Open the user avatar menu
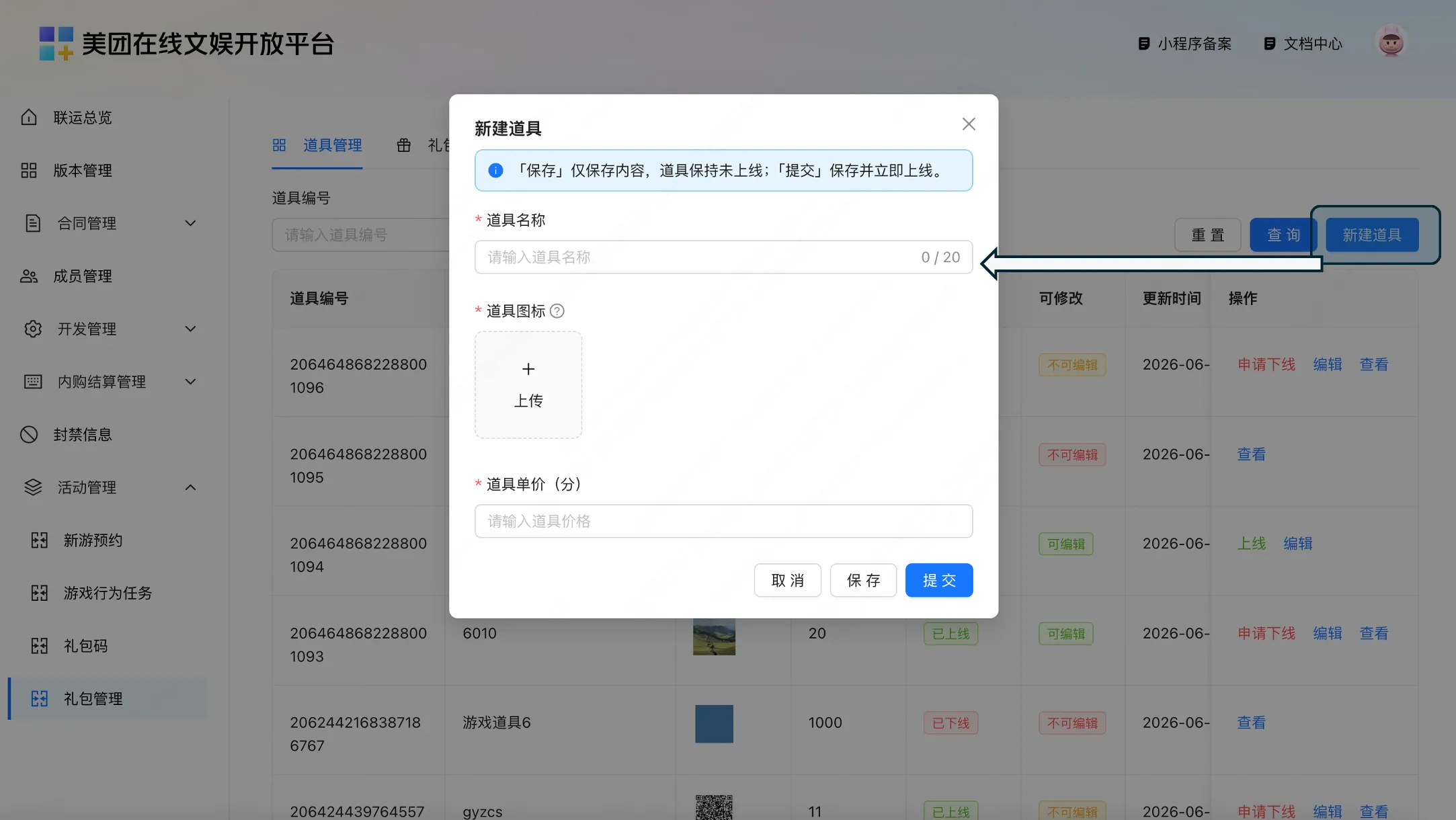 [x=1391, y=43]
